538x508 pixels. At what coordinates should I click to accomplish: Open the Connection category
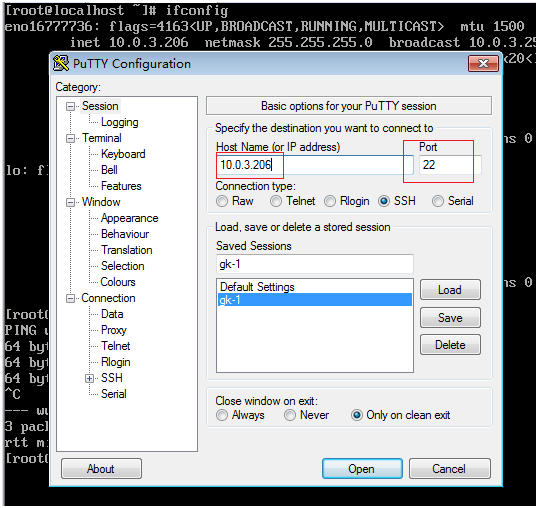108,298
